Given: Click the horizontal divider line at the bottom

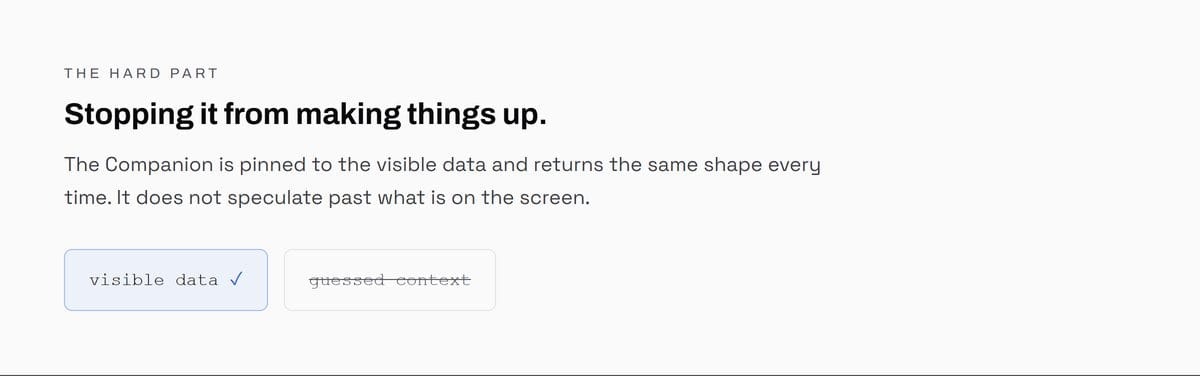Looking at the screenshot, I should 600,375.
